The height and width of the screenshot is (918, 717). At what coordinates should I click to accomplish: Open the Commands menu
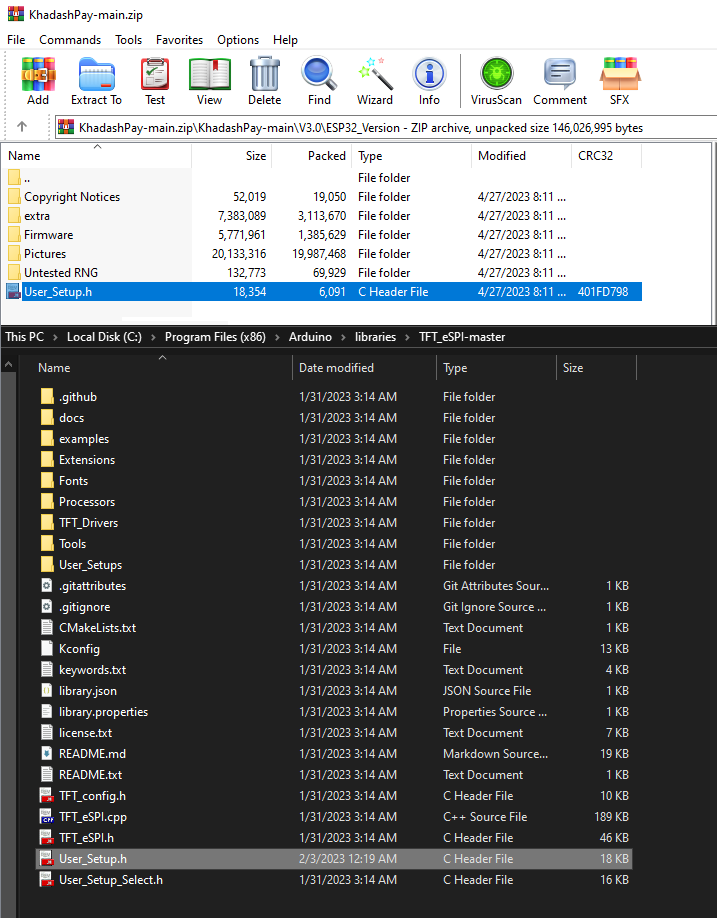tap(70, 40)
